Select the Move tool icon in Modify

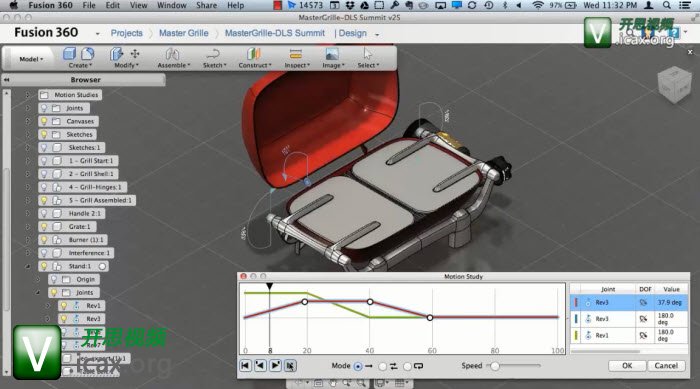[x=135, y=54]
